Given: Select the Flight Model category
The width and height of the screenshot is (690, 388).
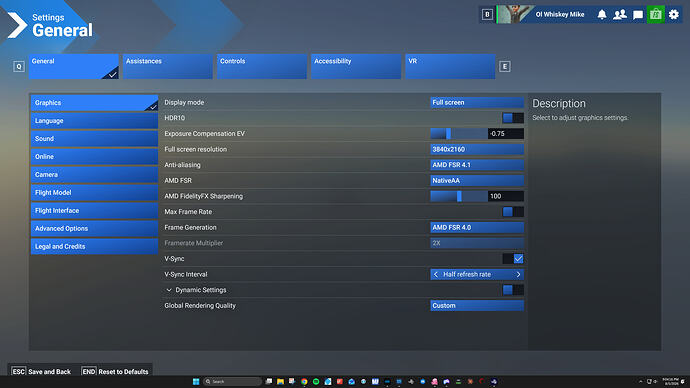Looking at the screenshot, I should (x=94, y=193).
